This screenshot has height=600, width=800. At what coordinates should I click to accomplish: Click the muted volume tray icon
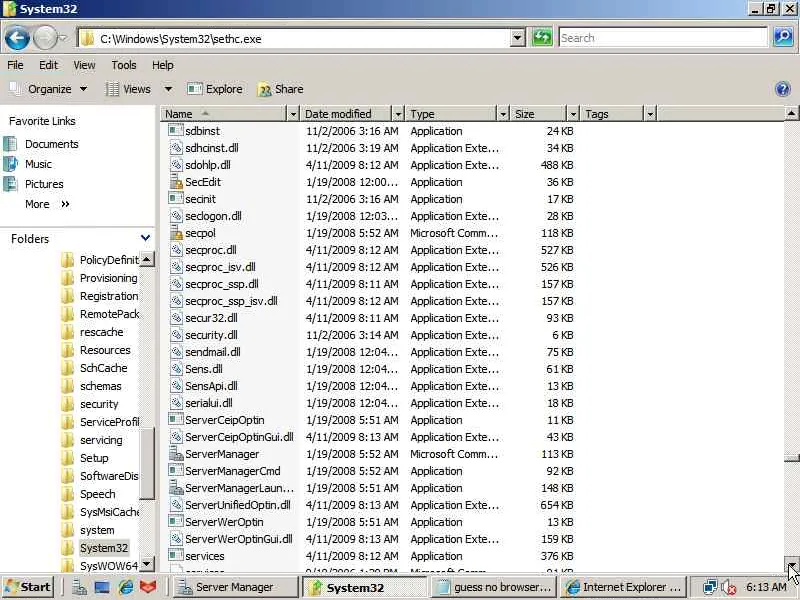[x=728, y=587]
